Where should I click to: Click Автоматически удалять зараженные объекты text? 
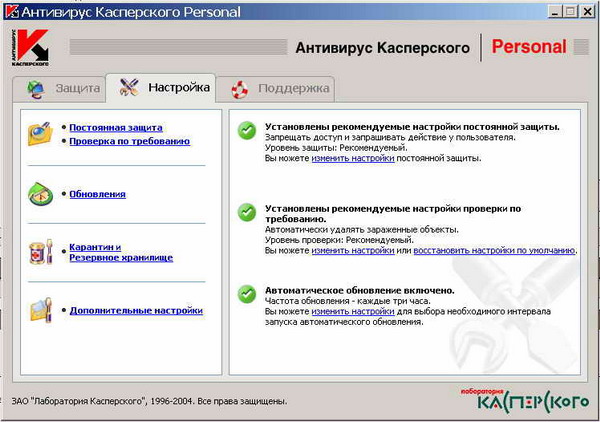[362, 230]
